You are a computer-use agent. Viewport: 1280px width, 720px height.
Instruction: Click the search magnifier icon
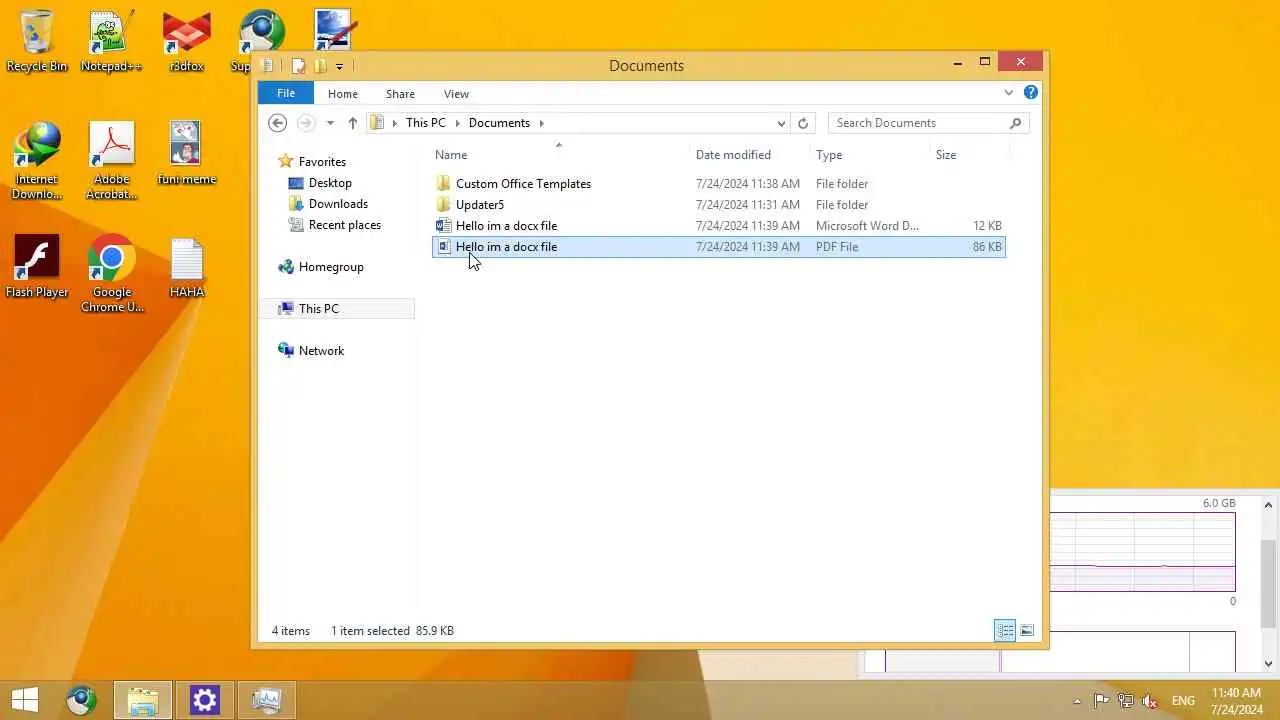1015,123
